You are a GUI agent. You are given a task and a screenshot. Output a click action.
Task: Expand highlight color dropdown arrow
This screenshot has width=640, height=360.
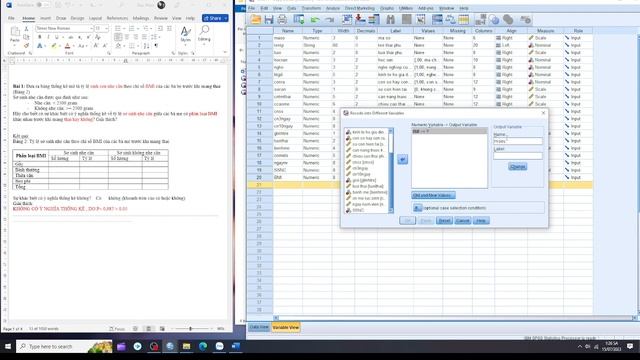(x=60, y=46)
